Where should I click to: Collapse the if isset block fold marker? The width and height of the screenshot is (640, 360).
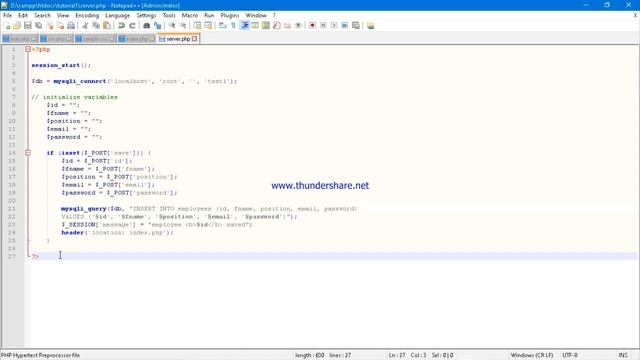pos(28,153)
